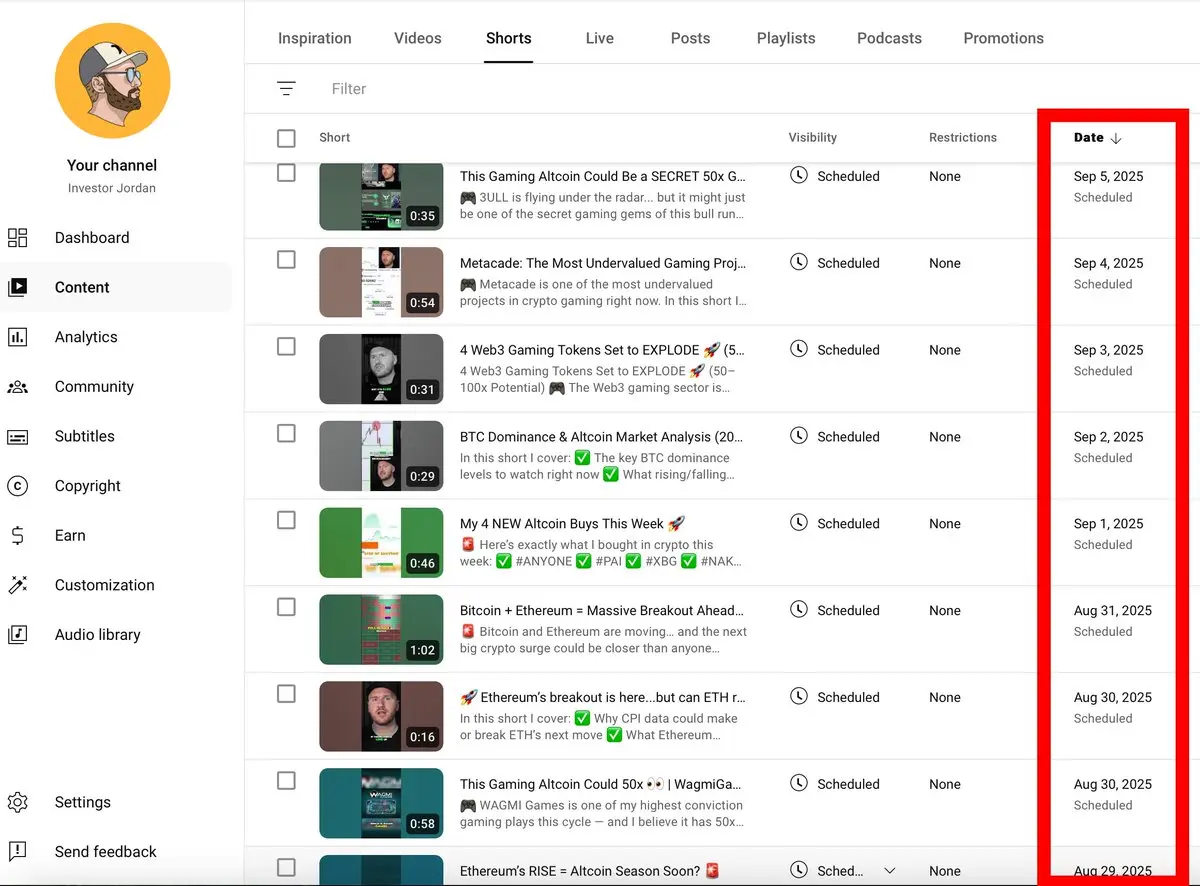The height and width of the screenshot is (886, 1200).
Task: Open the 1:02 Bitcoin Ethereum thumbnail
Action: coord(381,630)
